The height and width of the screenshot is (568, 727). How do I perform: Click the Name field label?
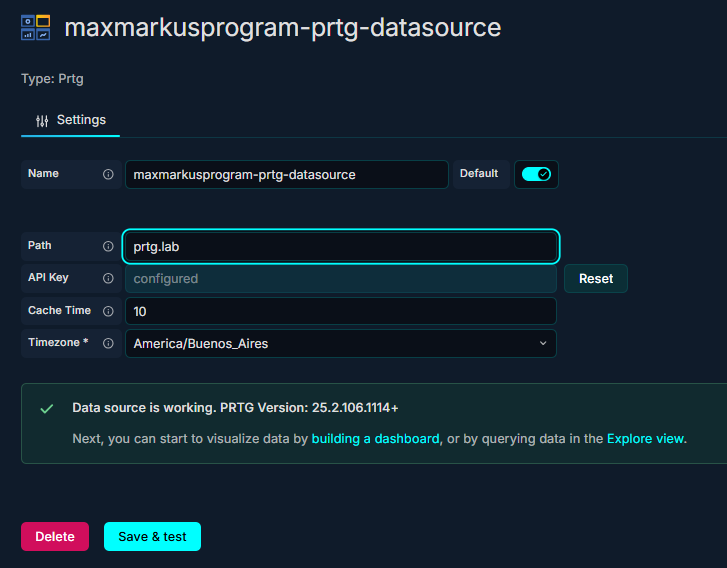43,173
